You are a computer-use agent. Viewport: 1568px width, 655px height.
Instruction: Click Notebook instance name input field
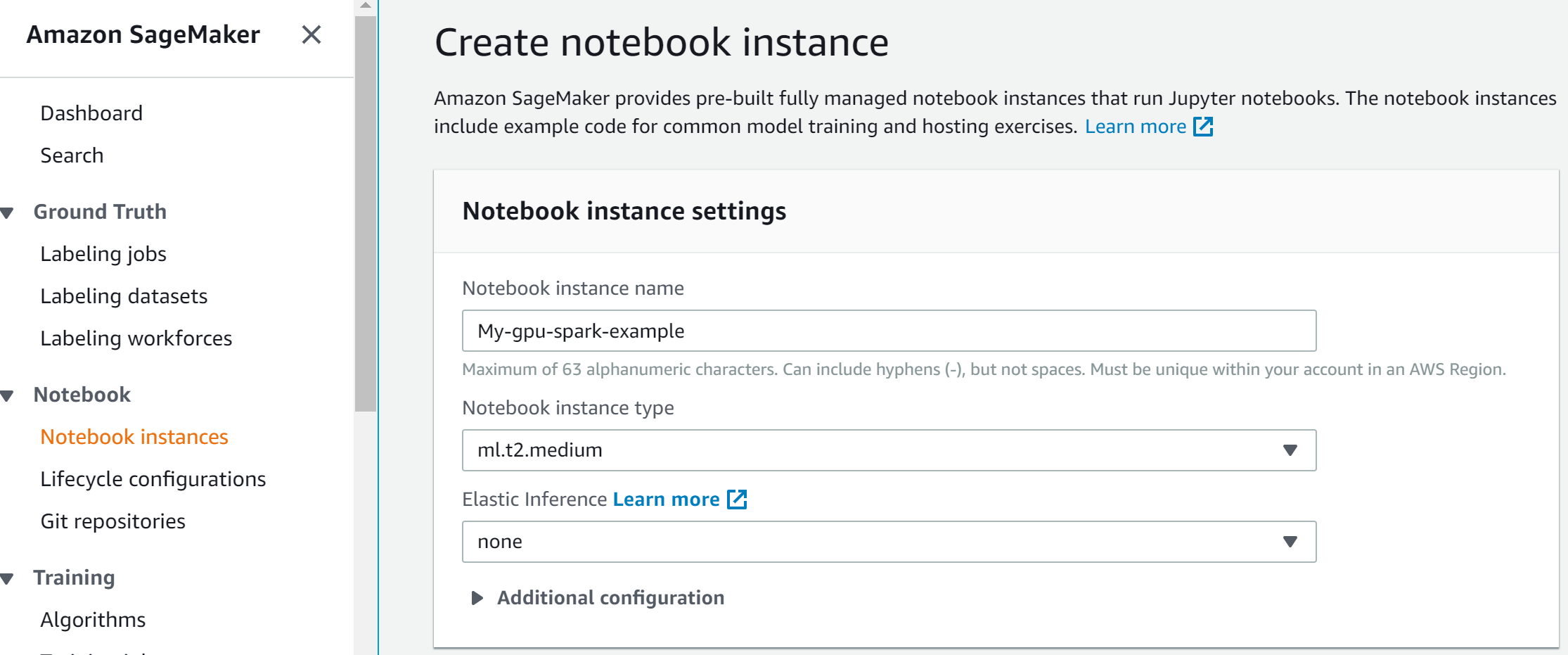coord(889,331)
